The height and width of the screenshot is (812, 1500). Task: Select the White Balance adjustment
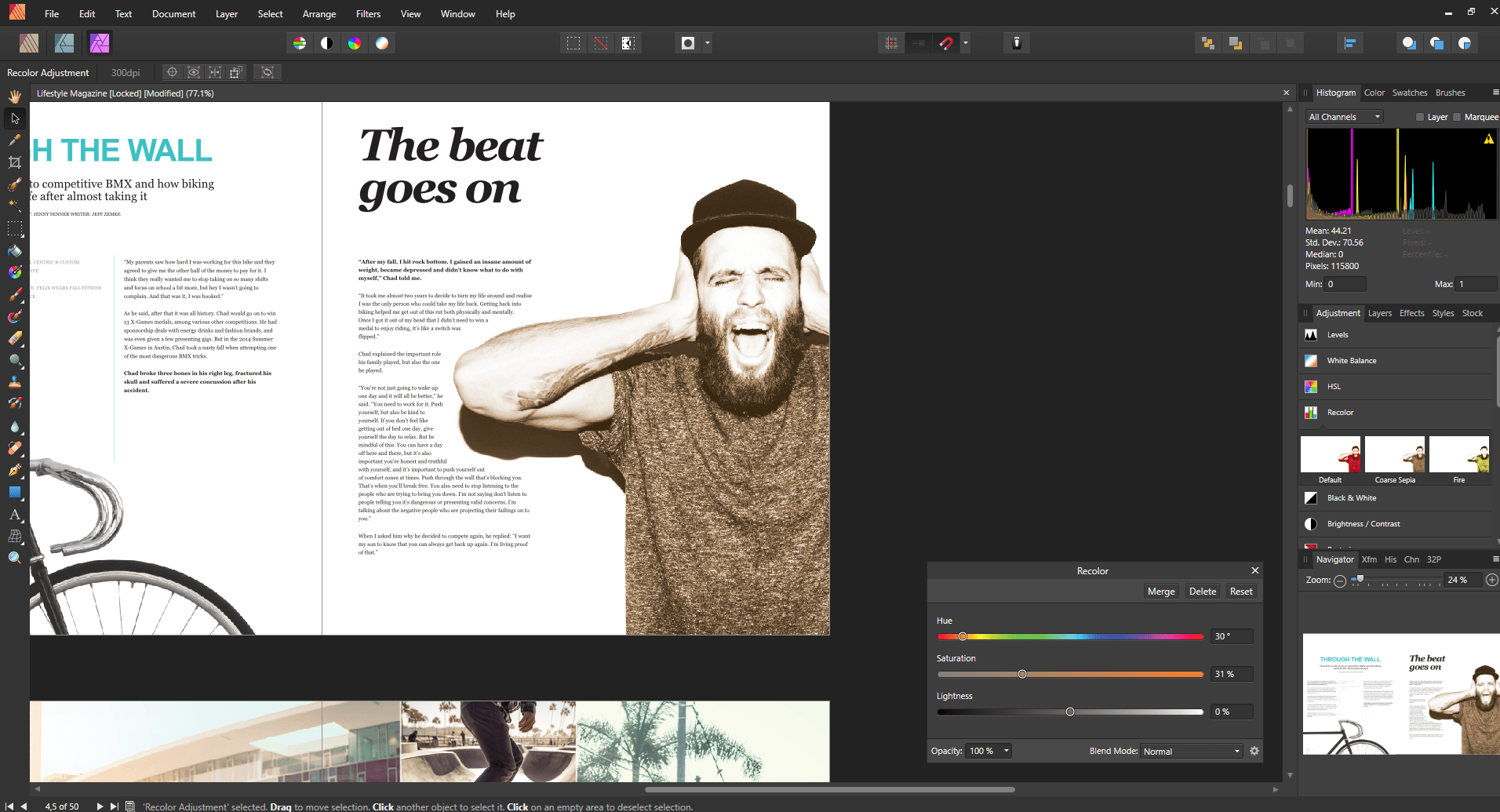[1396, 361]
